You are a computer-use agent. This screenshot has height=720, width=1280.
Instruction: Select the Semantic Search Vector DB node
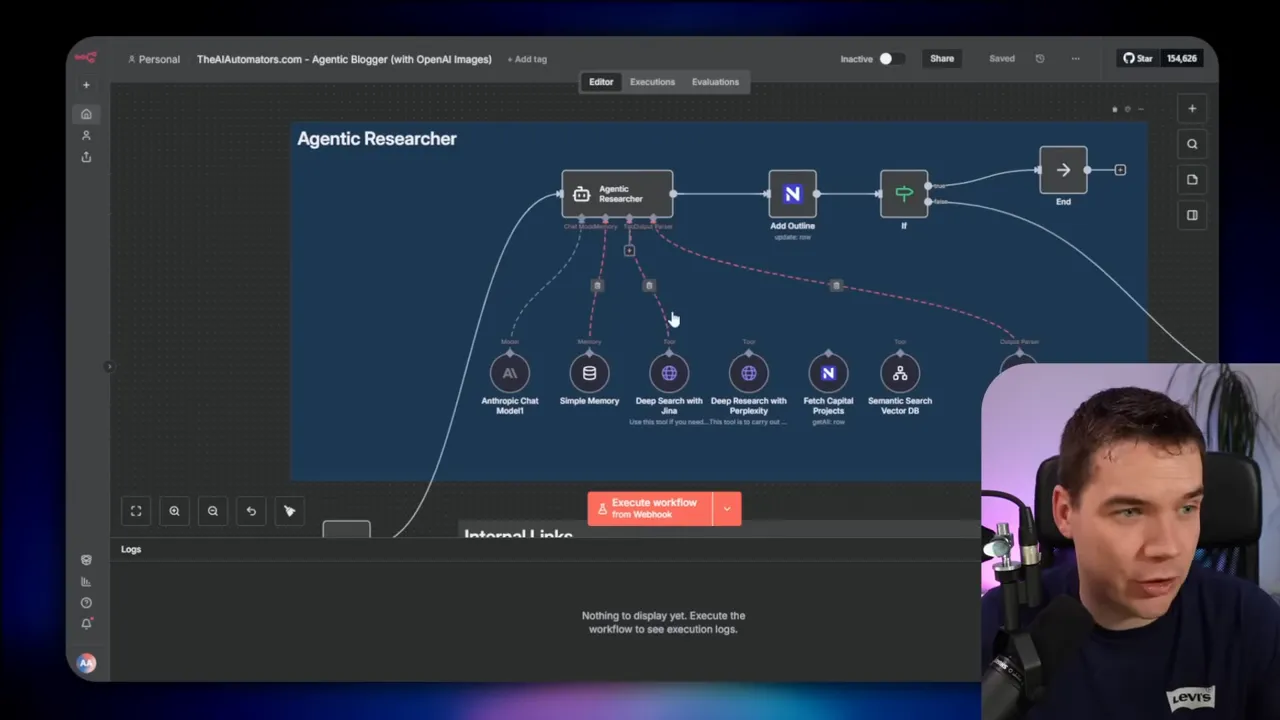click(x=899, y=373)
